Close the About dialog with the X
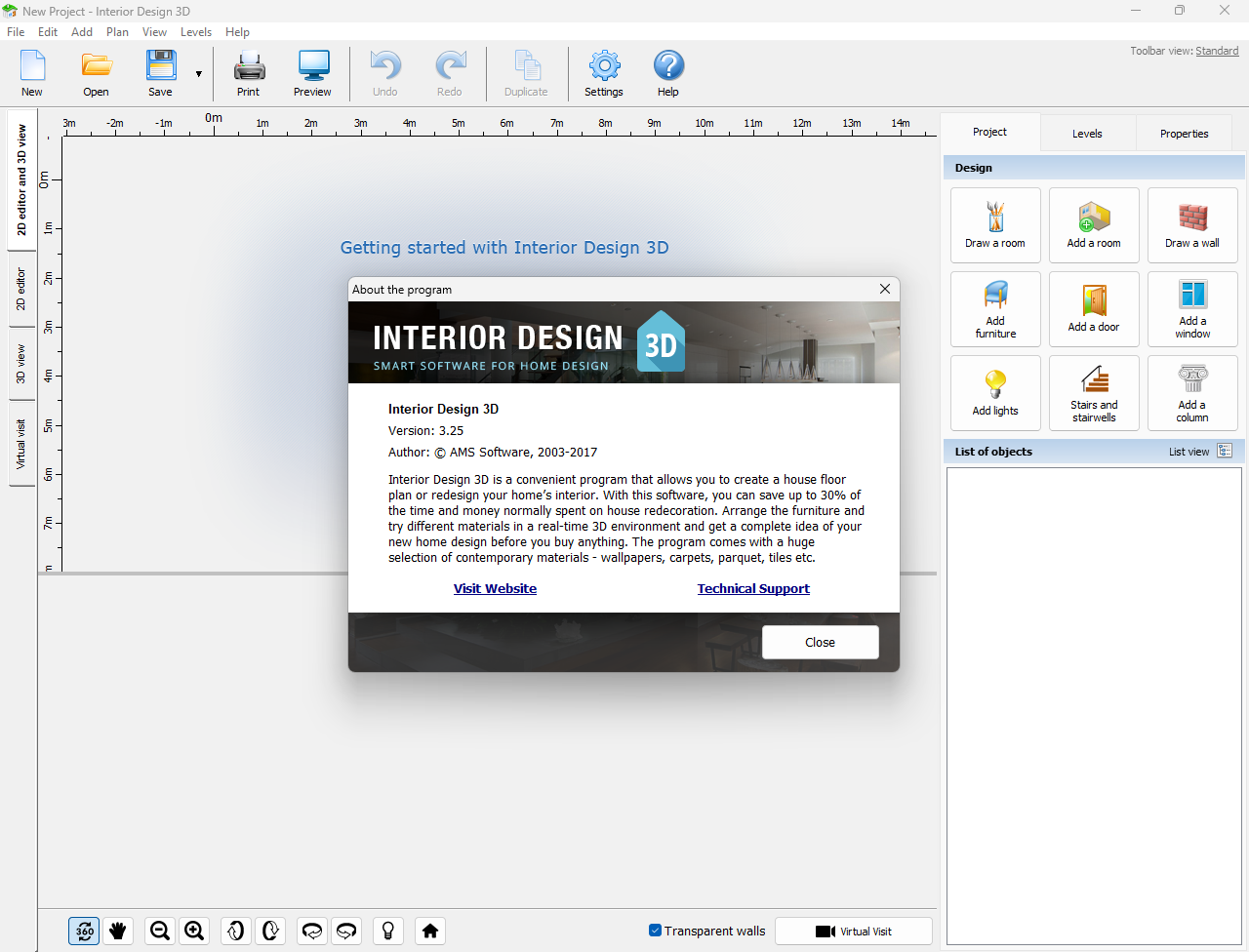 coord(885,289)
